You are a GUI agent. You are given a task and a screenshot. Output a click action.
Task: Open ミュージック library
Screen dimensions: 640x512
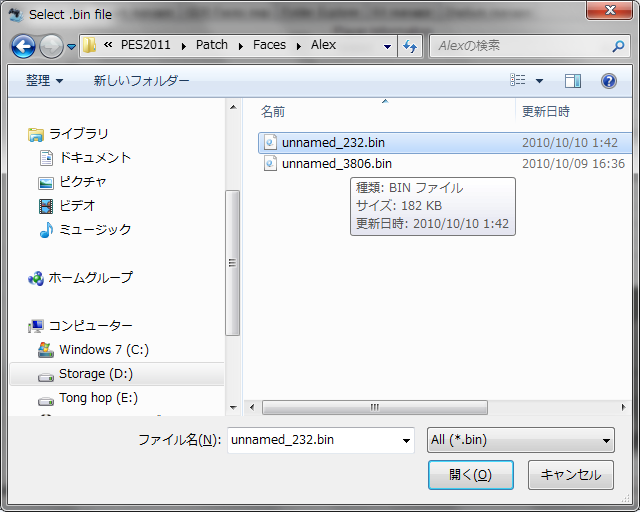pos(95,229)
